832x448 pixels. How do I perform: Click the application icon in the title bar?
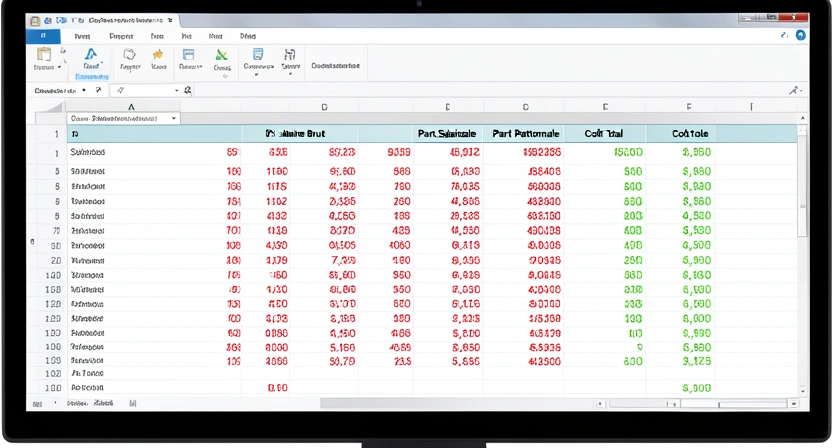[35, 21]
